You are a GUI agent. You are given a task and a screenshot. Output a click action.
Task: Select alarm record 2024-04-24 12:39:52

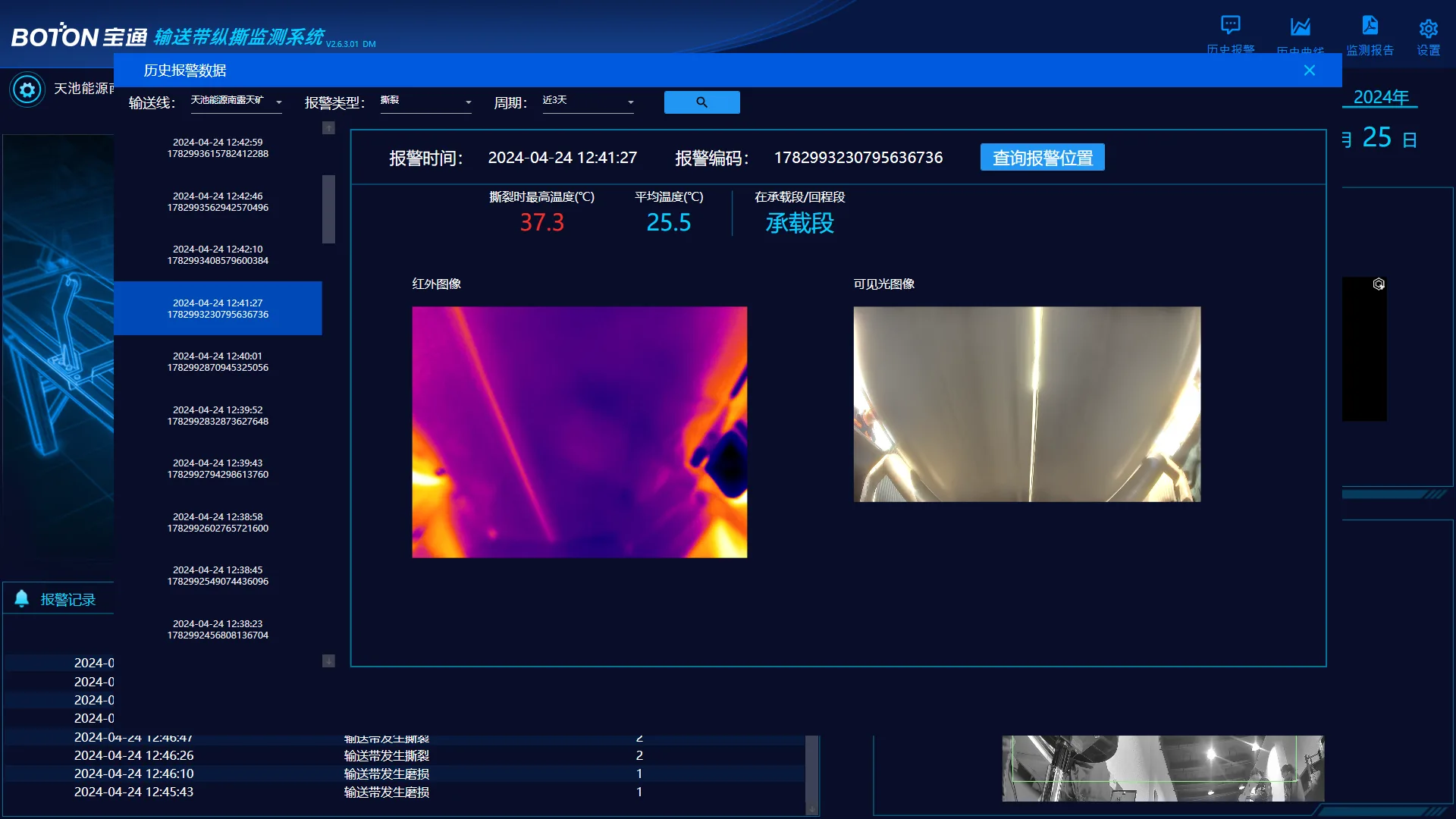point(218,416)
